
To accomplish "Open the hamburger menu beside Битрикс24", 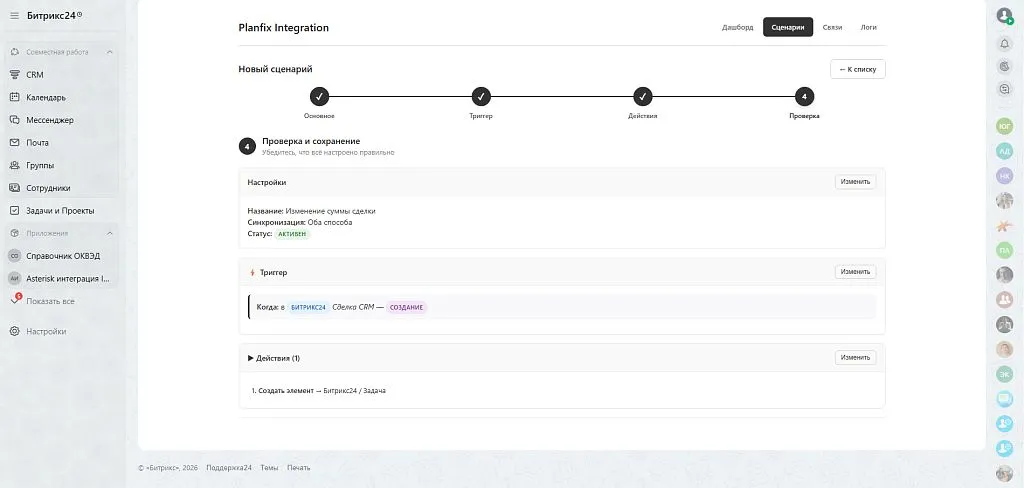I will [x=14, y=15].
